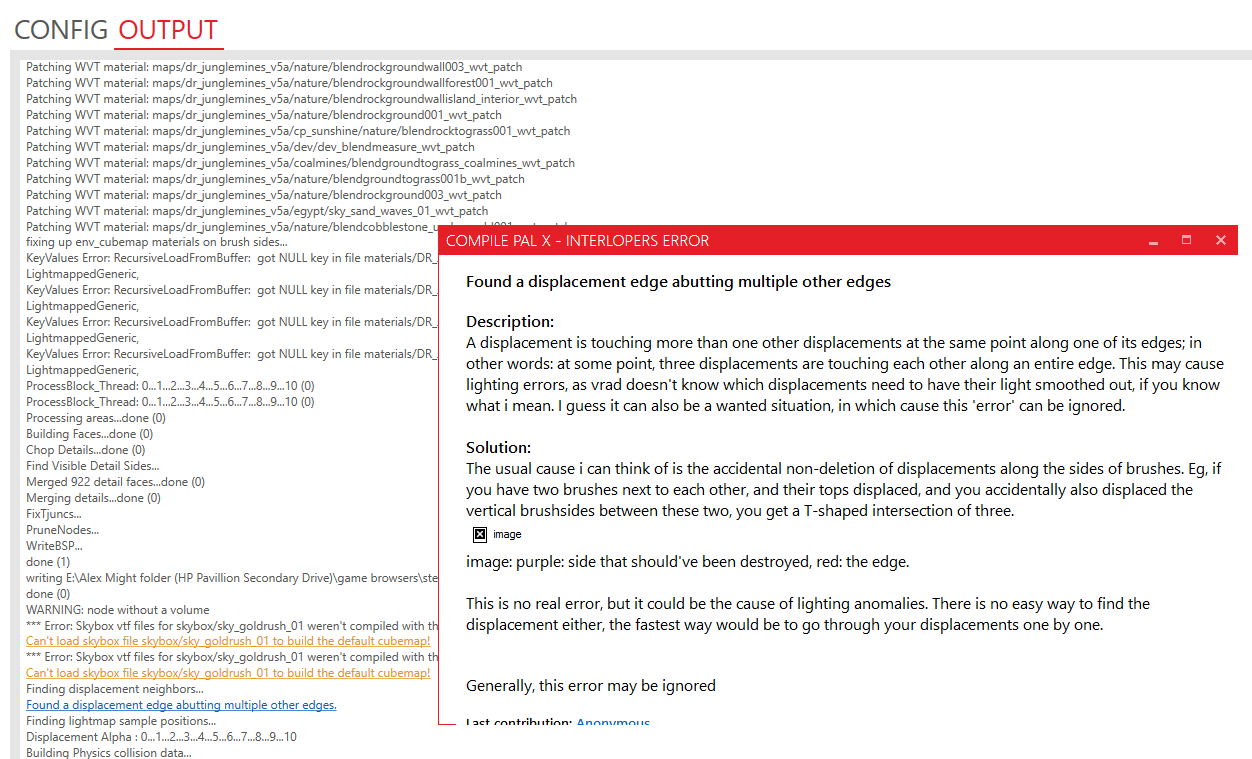1252x759 pixels.
Task: Open the first "Can't load skybox file" link
Action: point(228,641)
